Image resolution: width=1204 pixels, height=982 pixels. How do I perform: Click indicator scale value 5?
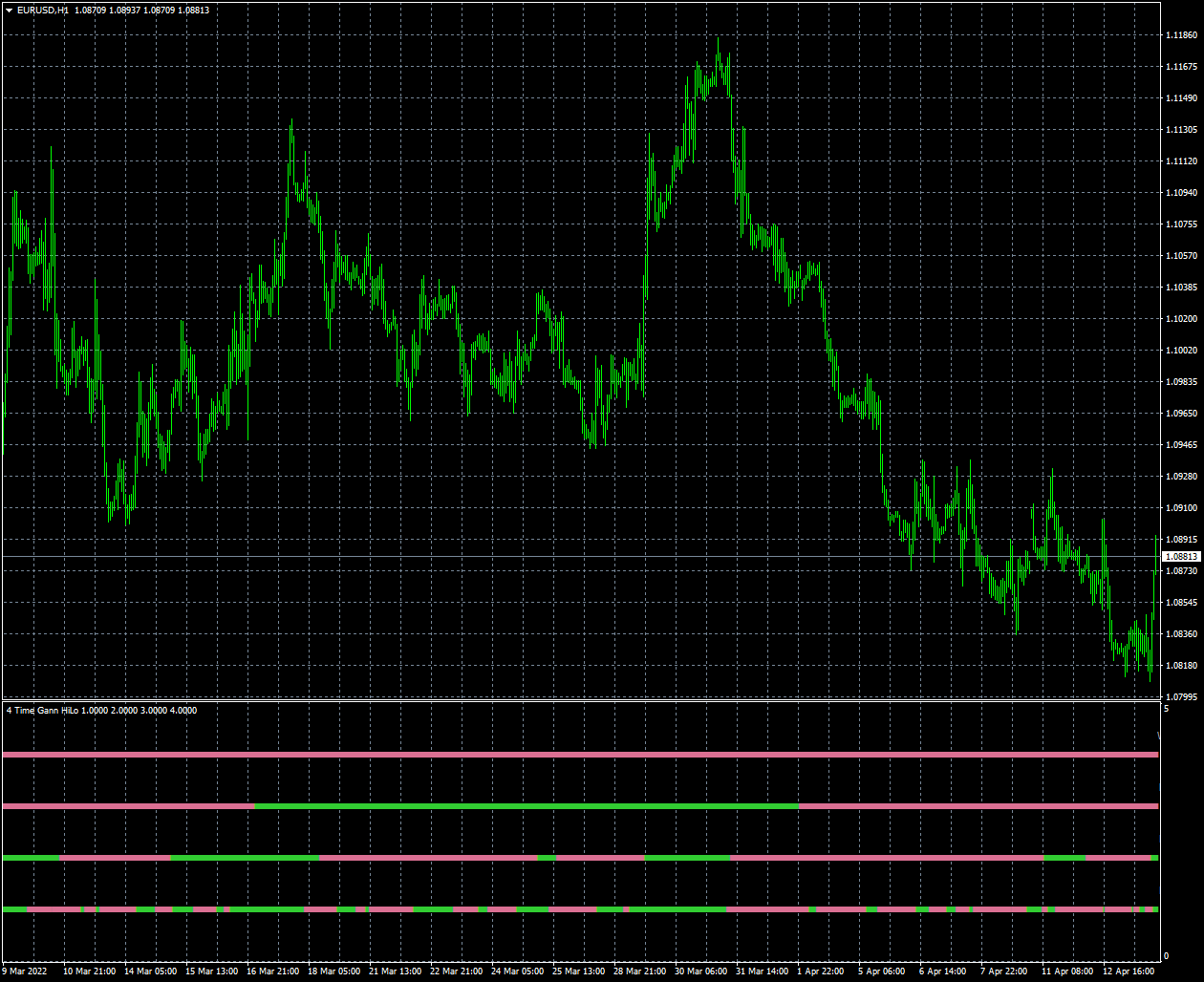(x=1166, y=709)
